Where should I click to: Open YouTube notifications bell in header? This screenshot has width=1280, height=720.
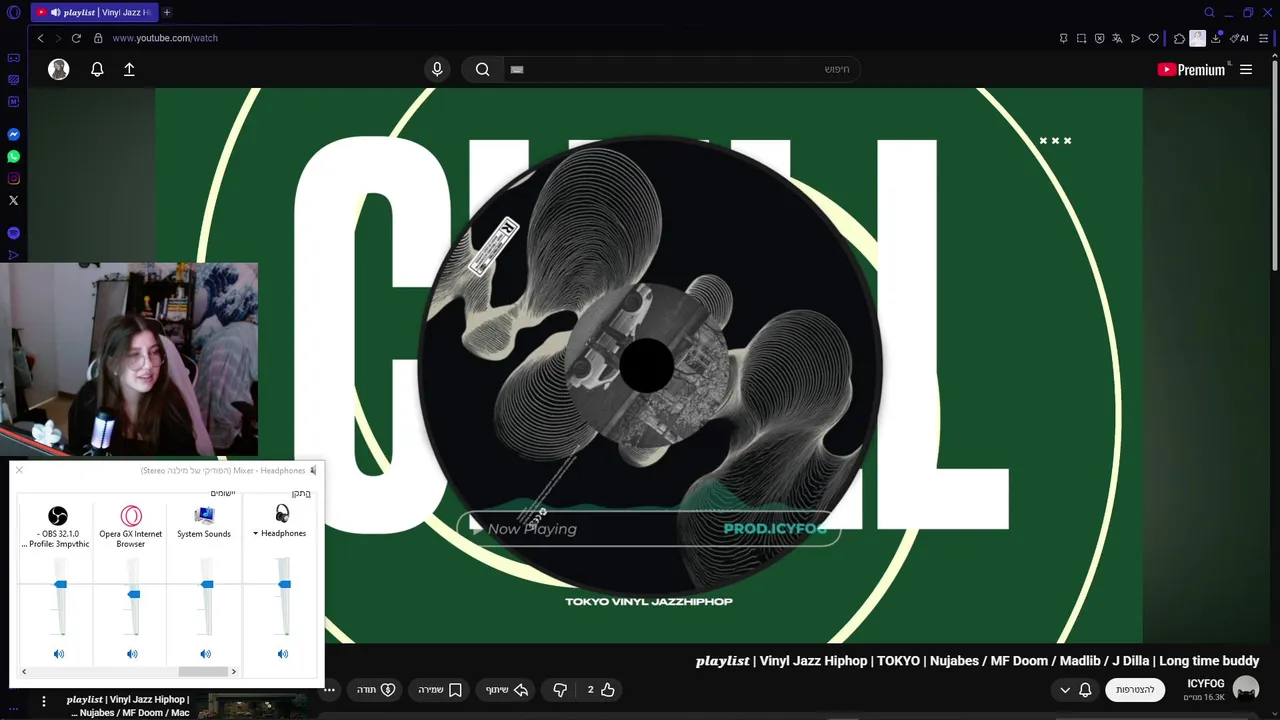click(97, 69)
